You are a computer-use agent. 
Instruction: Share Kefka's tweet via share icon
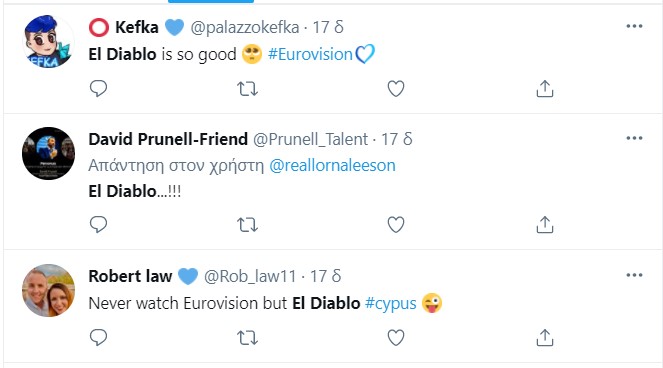[545, 89]
